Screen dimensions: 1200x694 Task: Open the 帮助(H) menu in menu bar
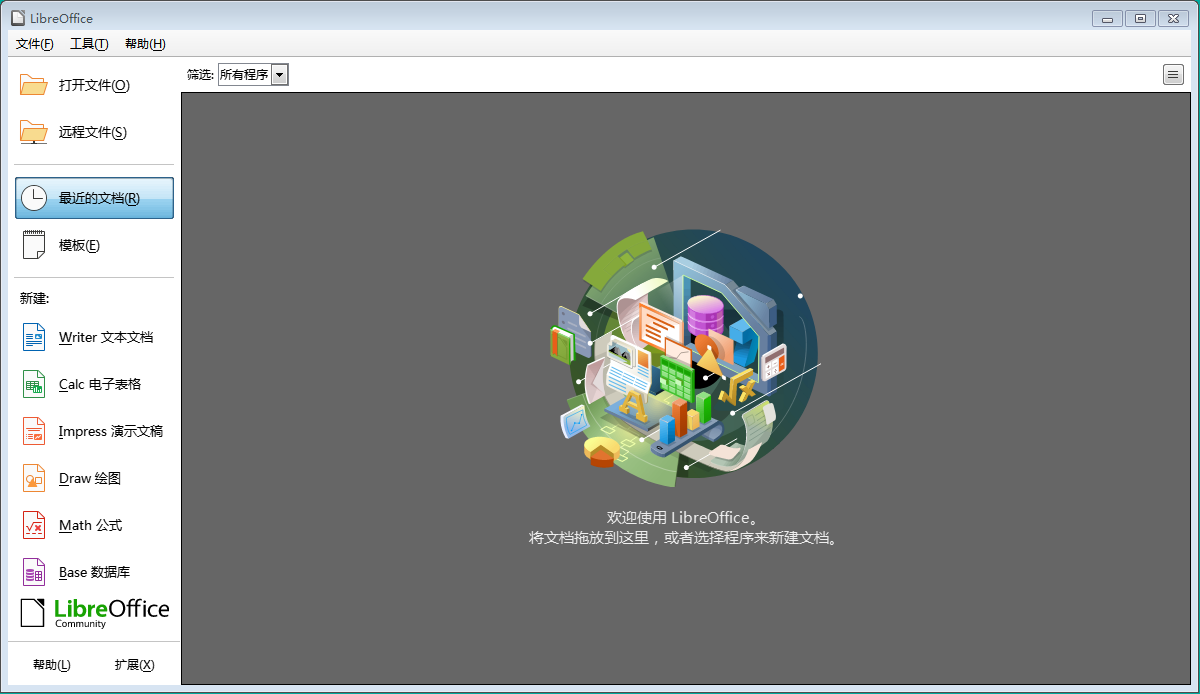click(145, 44)
